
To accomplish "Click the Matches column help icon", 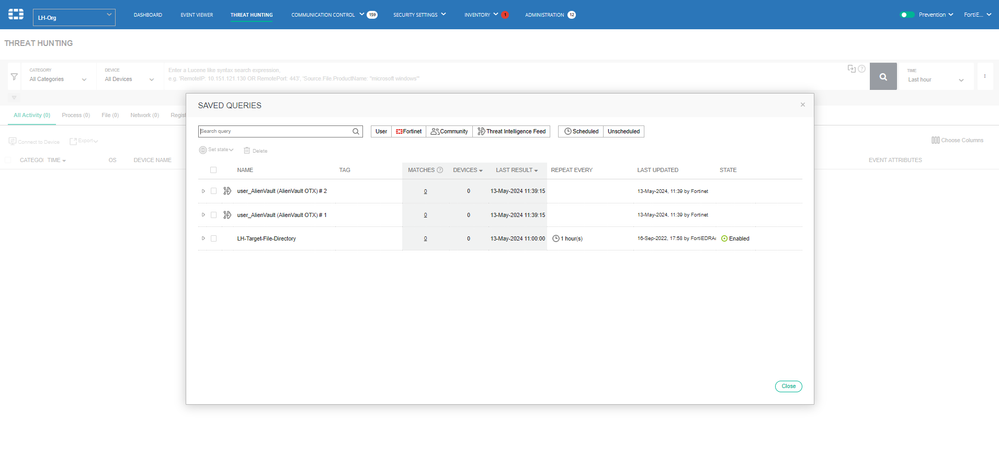I will point(440,170).
